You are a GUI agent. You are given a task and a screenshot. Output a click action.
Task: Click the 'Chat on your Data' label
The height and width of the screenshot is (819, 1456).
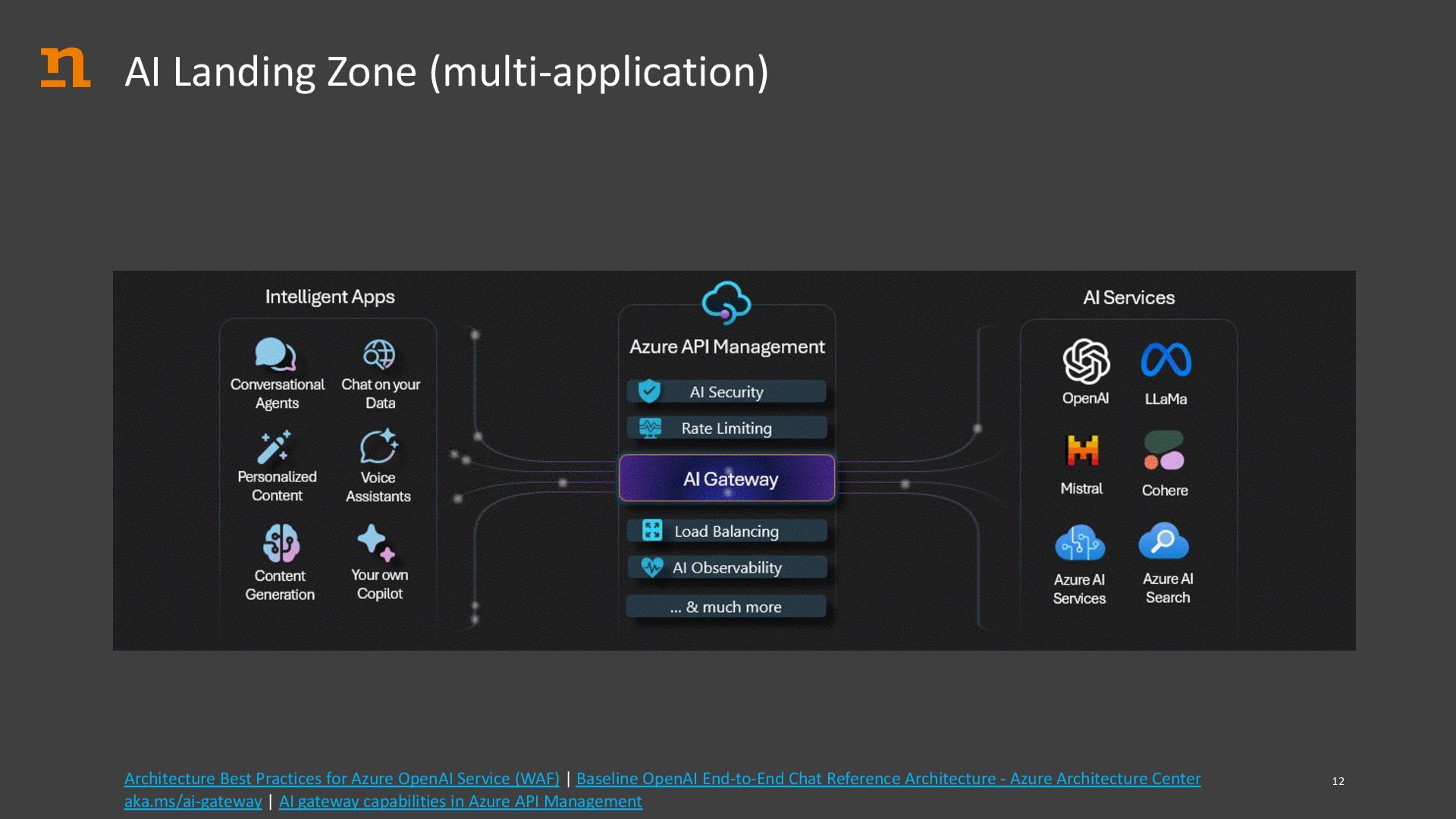point(381,394)
